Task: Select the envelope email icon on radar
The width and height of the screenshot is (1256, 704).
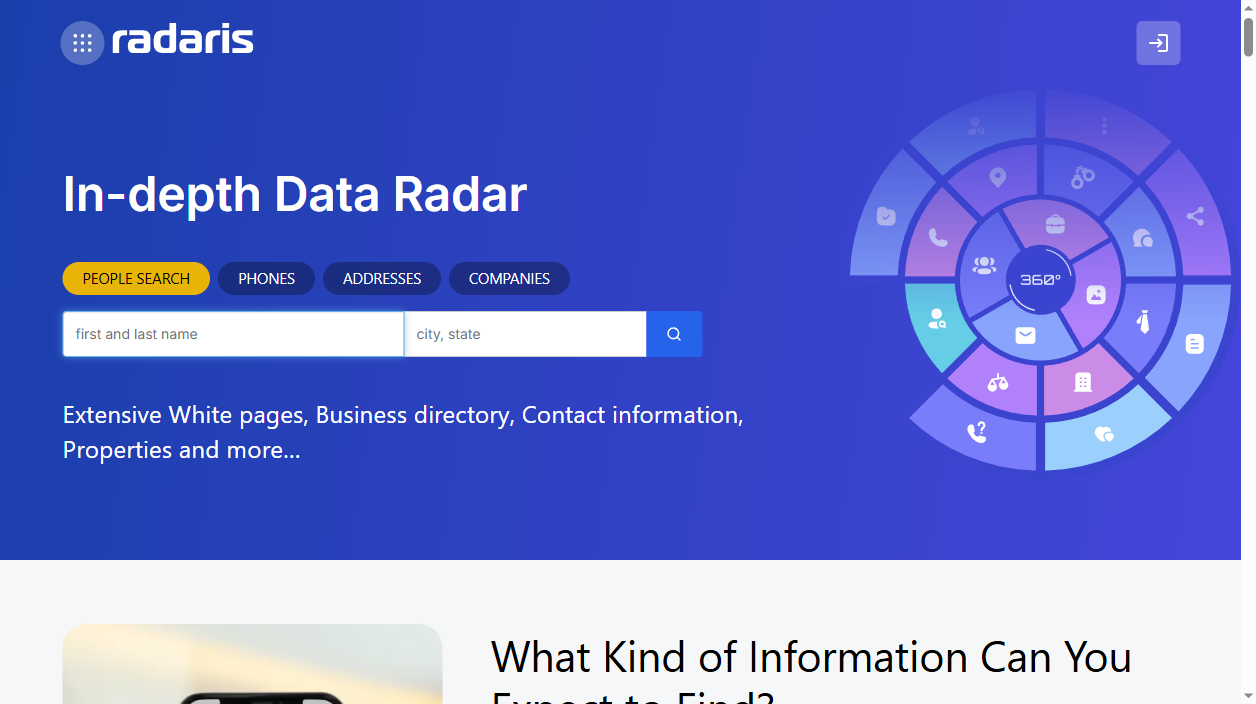Action: tap(1025, 336)
